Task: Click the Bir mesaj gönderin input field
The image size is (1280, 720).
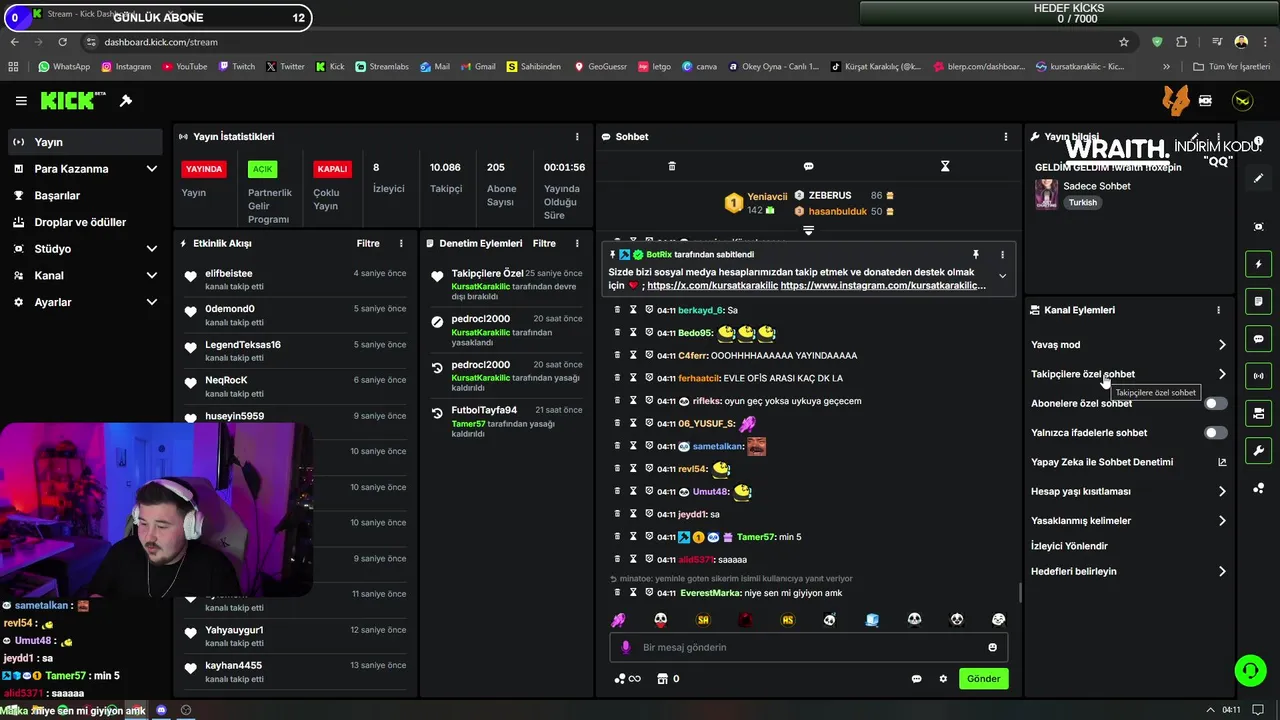Action: pyautogui.click(x=808, y=647)
